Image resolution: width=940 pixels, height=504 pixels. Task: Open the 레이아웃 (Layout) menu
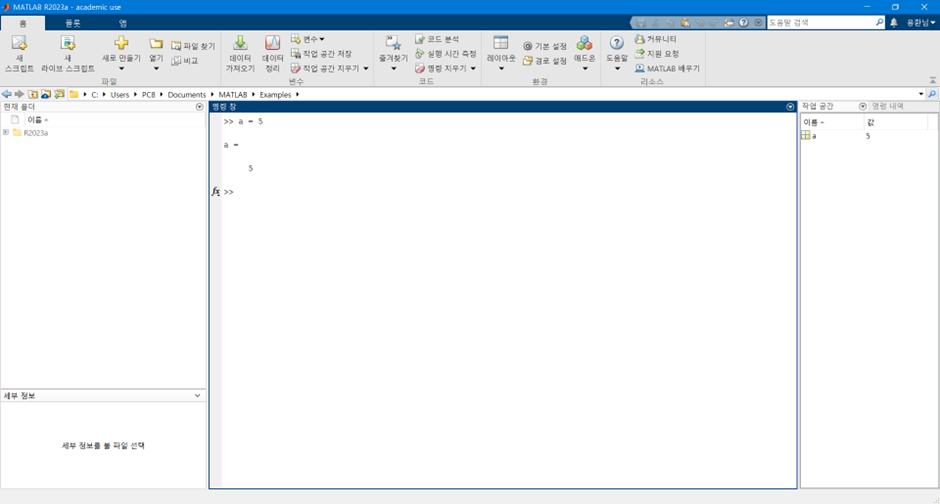(x=501, y=53)
